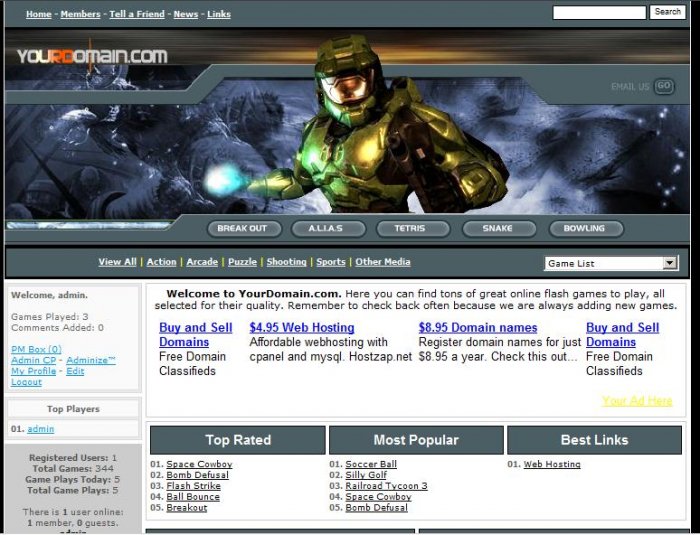700x535 pixels.
Task: Click the GO button next to Email Us
Action: click(664, 86)
